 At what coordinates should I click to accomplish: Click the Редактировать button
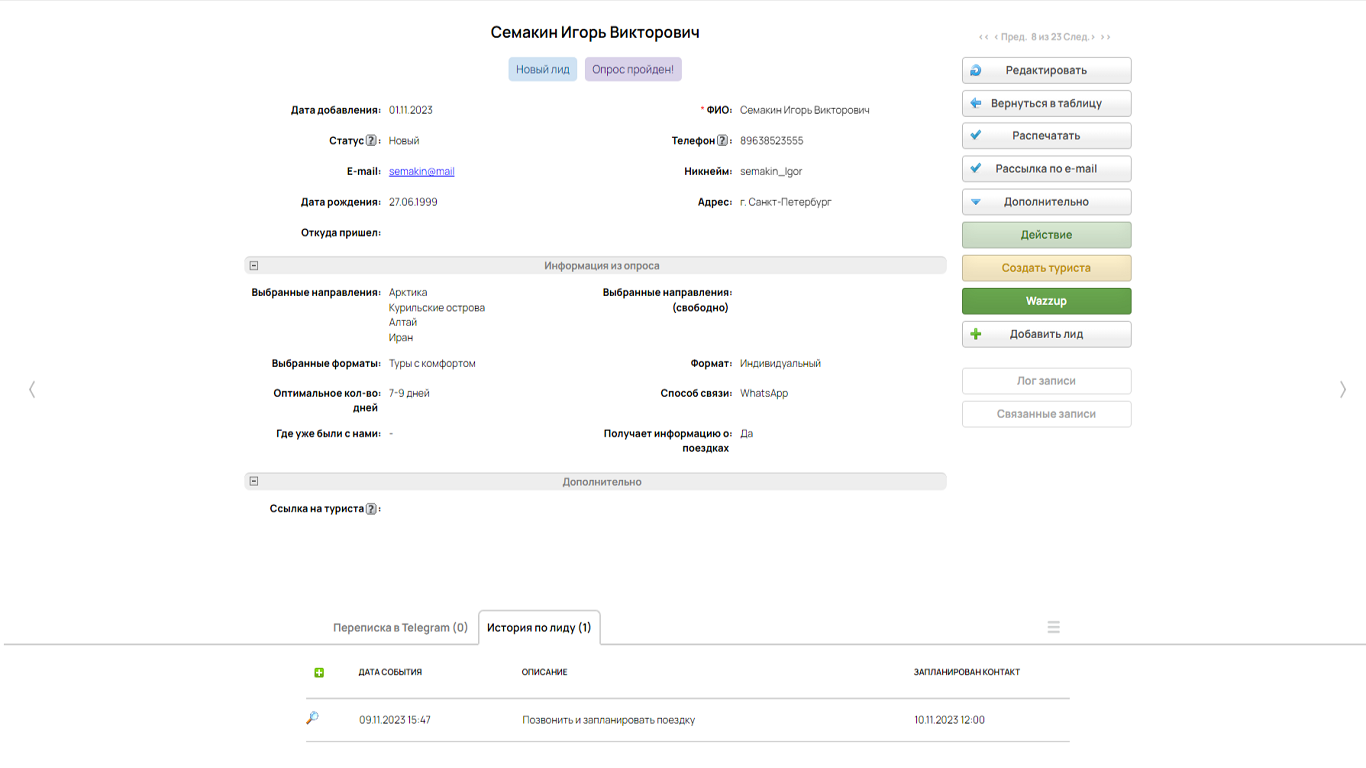click(1046, 71)
